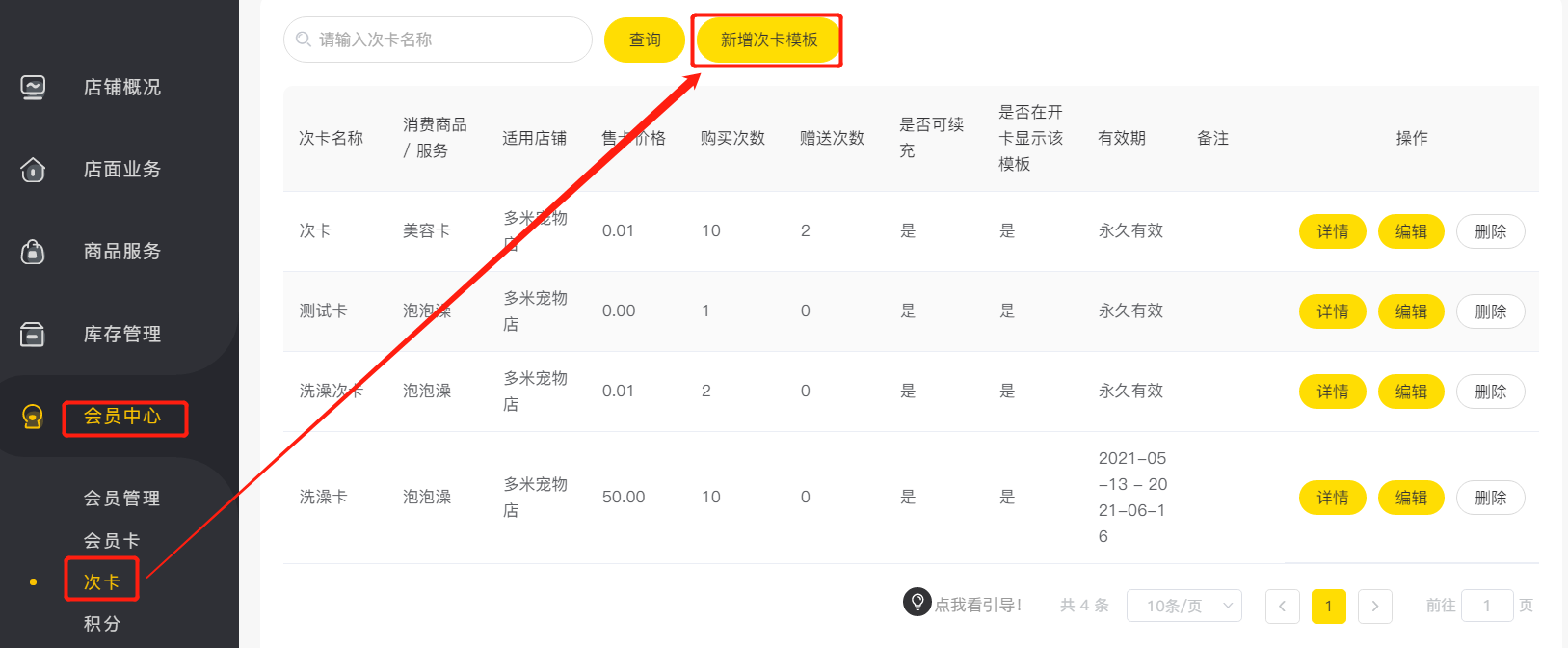Click 美容卡 cell in first row
This screenshot has height=648, width=1568.
(x=427, y=230)
